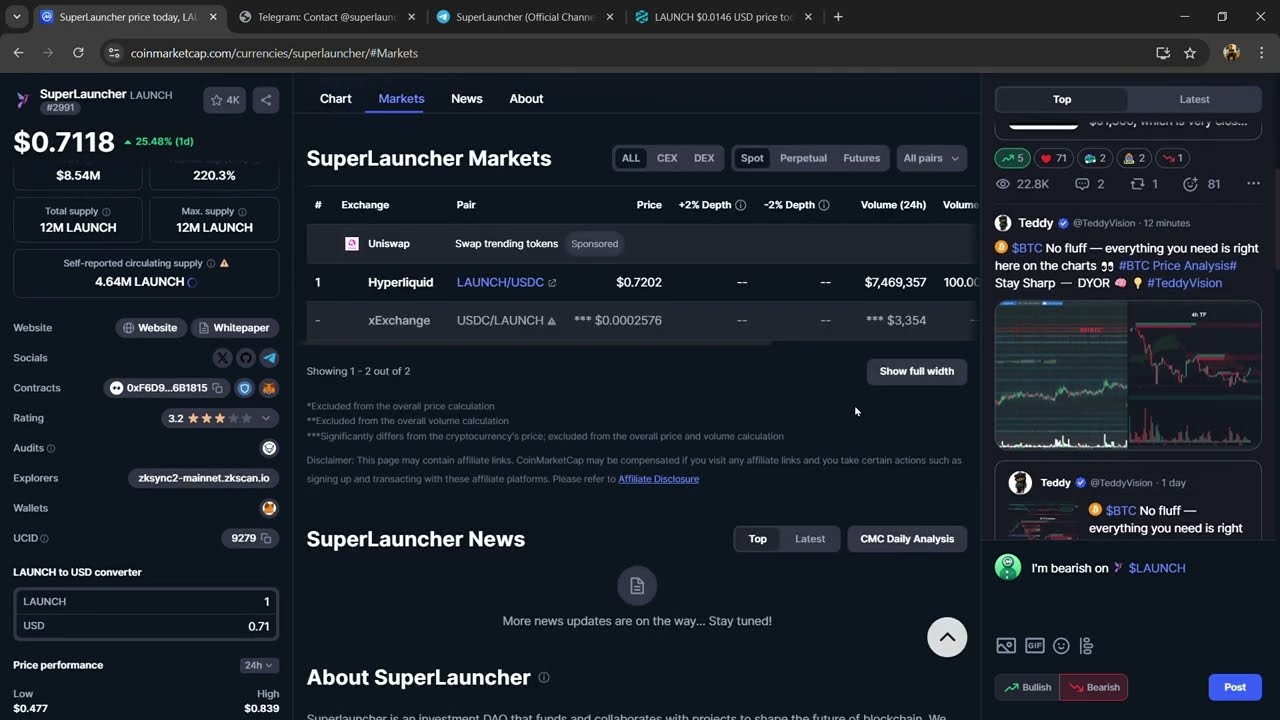Open the share icon beside the watchlist star
The height and width of the screenshot is (720, 1280).
pyautogui.click(x=266, y=100)
